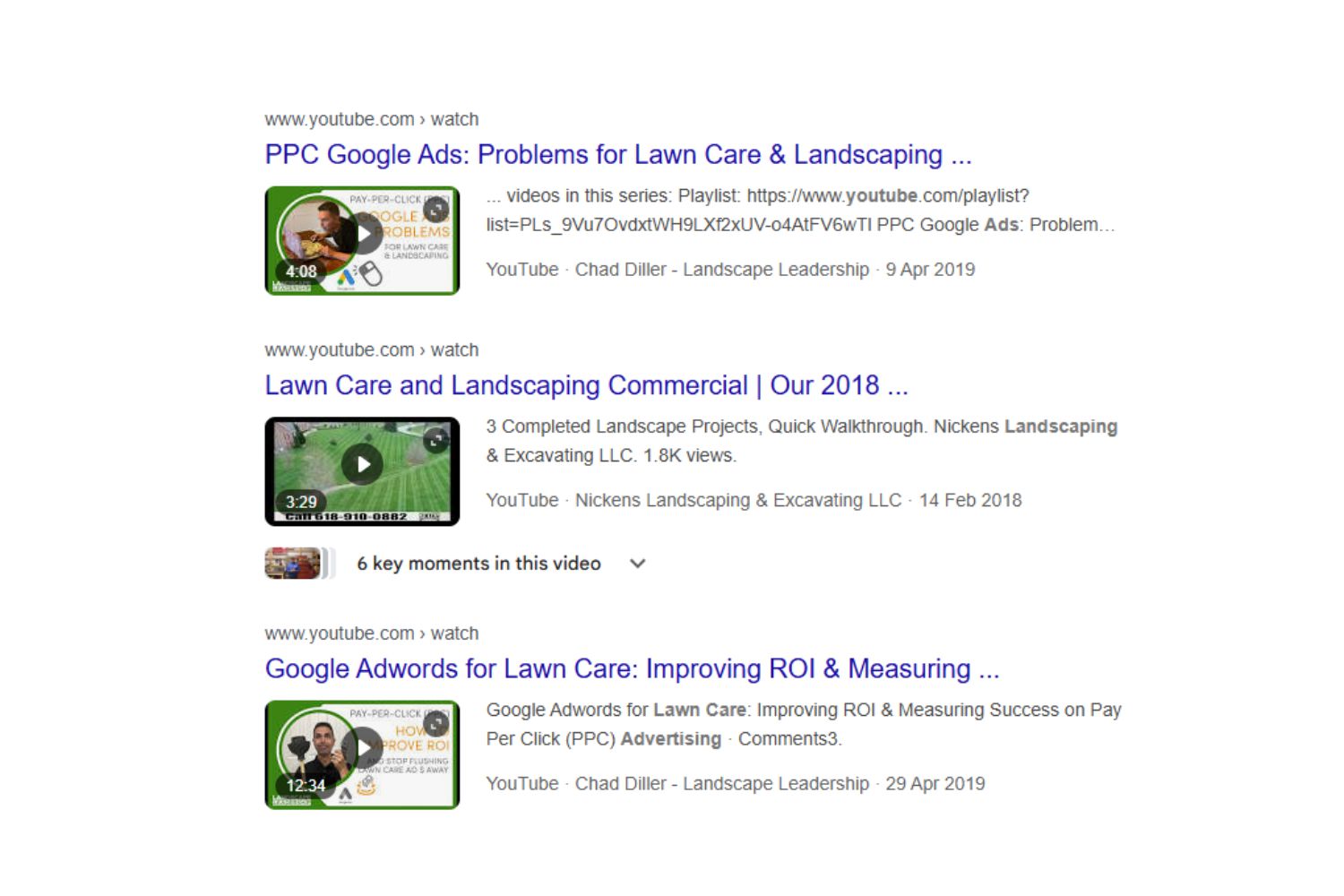Screen dimensions: 1344x896
Task: Click the 3:29 duration badge on thumbnail
Action: coord(301,502)
